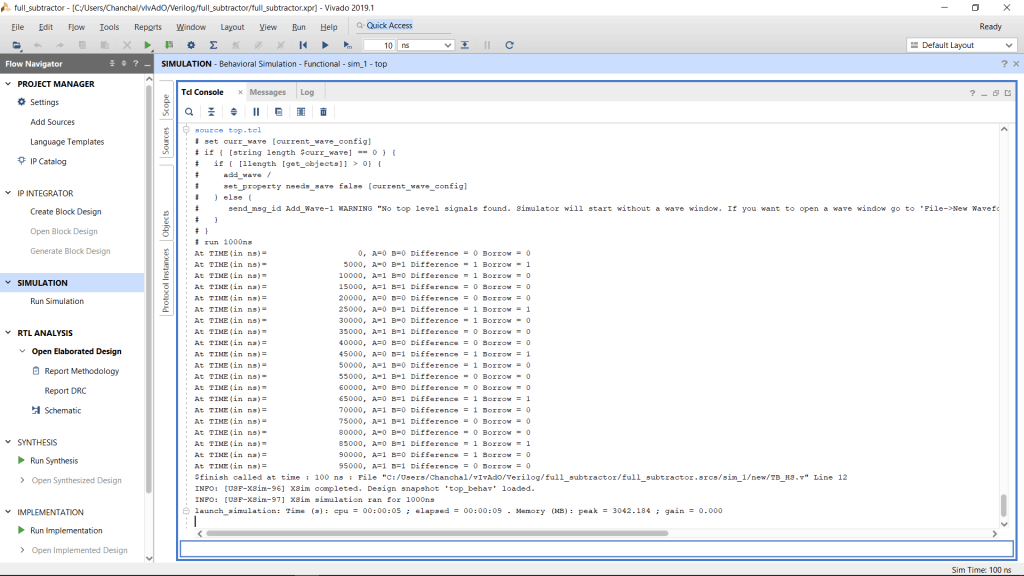The image size is (1024, 576).
Task: Collapse the IP INTEGRATOR section
Action: (x=8, y=193)
